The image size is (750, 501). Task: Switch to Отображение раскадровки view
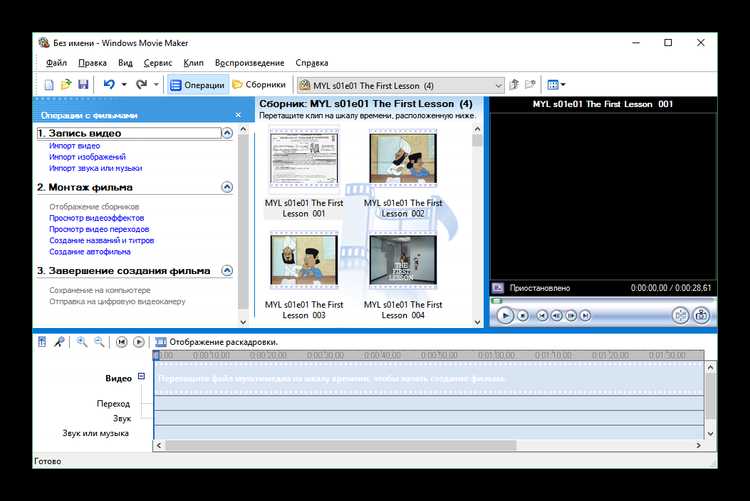[217, 342]
